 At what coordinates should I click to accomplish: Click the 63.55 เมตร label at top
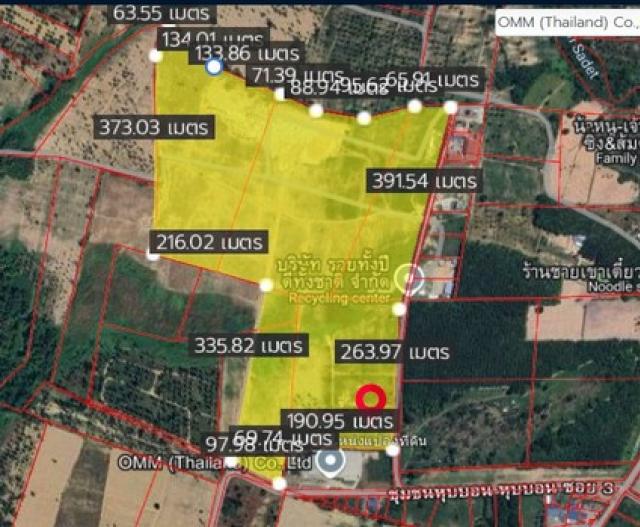(x=161, y=13)
